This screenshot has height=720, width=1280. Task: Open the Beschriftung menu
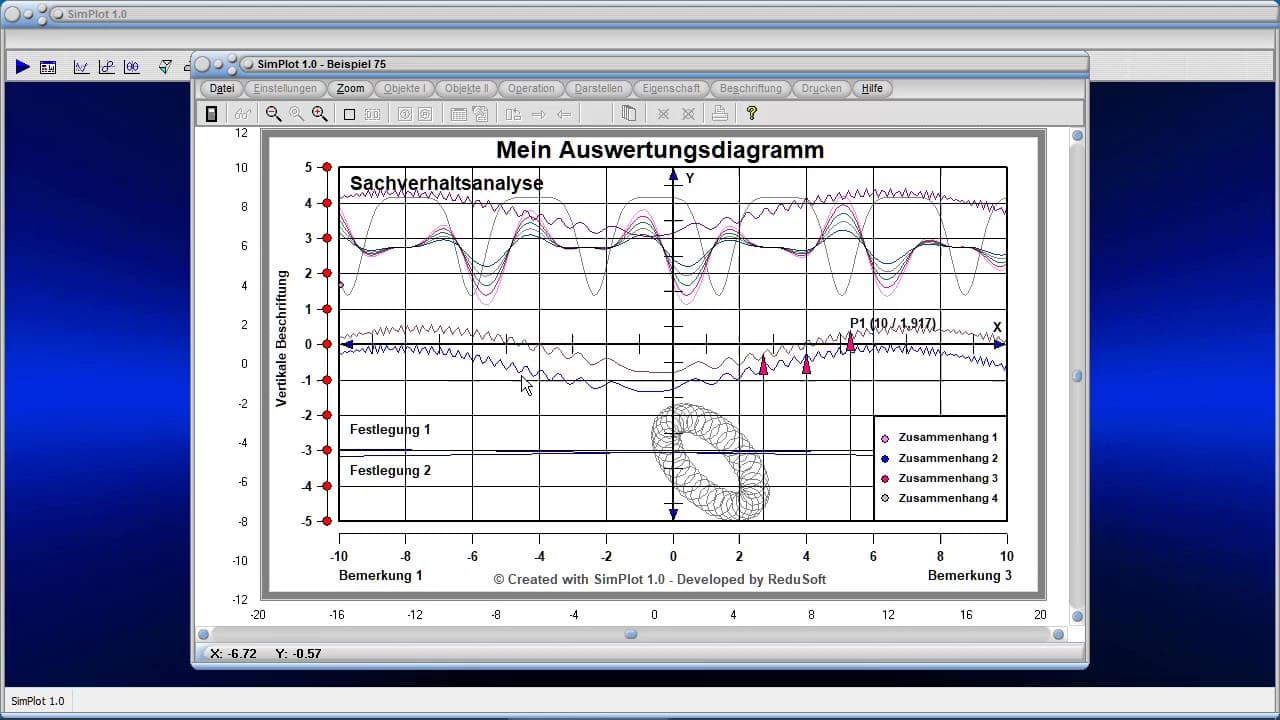click(x=750, y=88)
